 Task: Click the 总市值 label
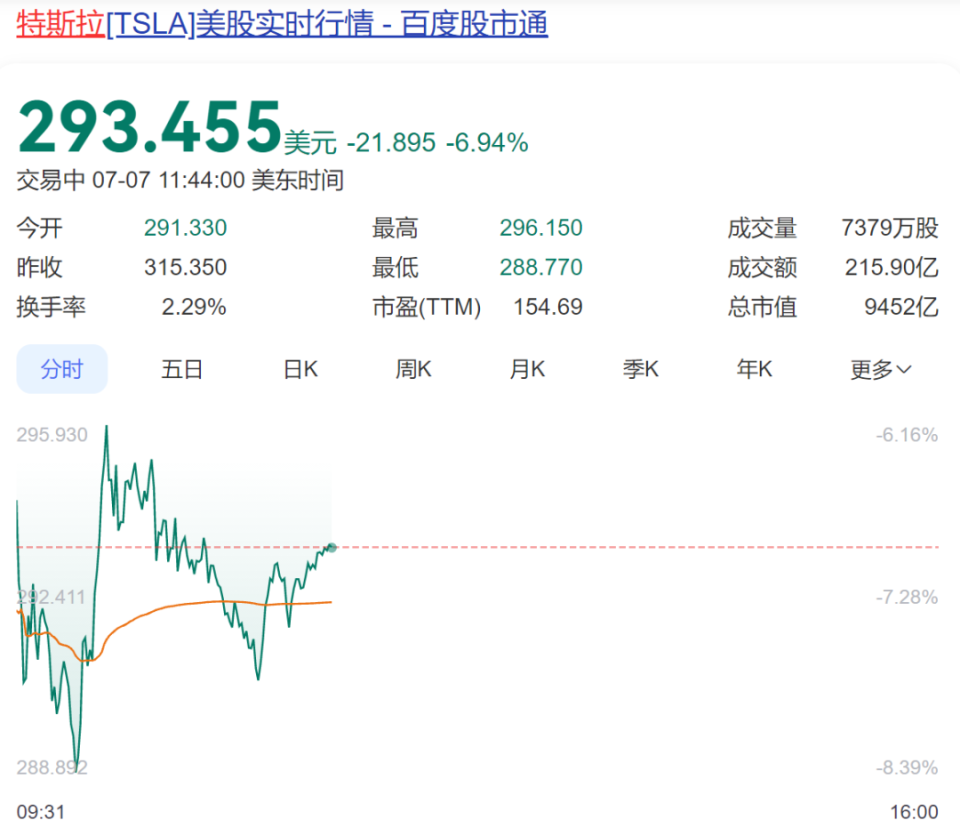click(x=762, y=307)
